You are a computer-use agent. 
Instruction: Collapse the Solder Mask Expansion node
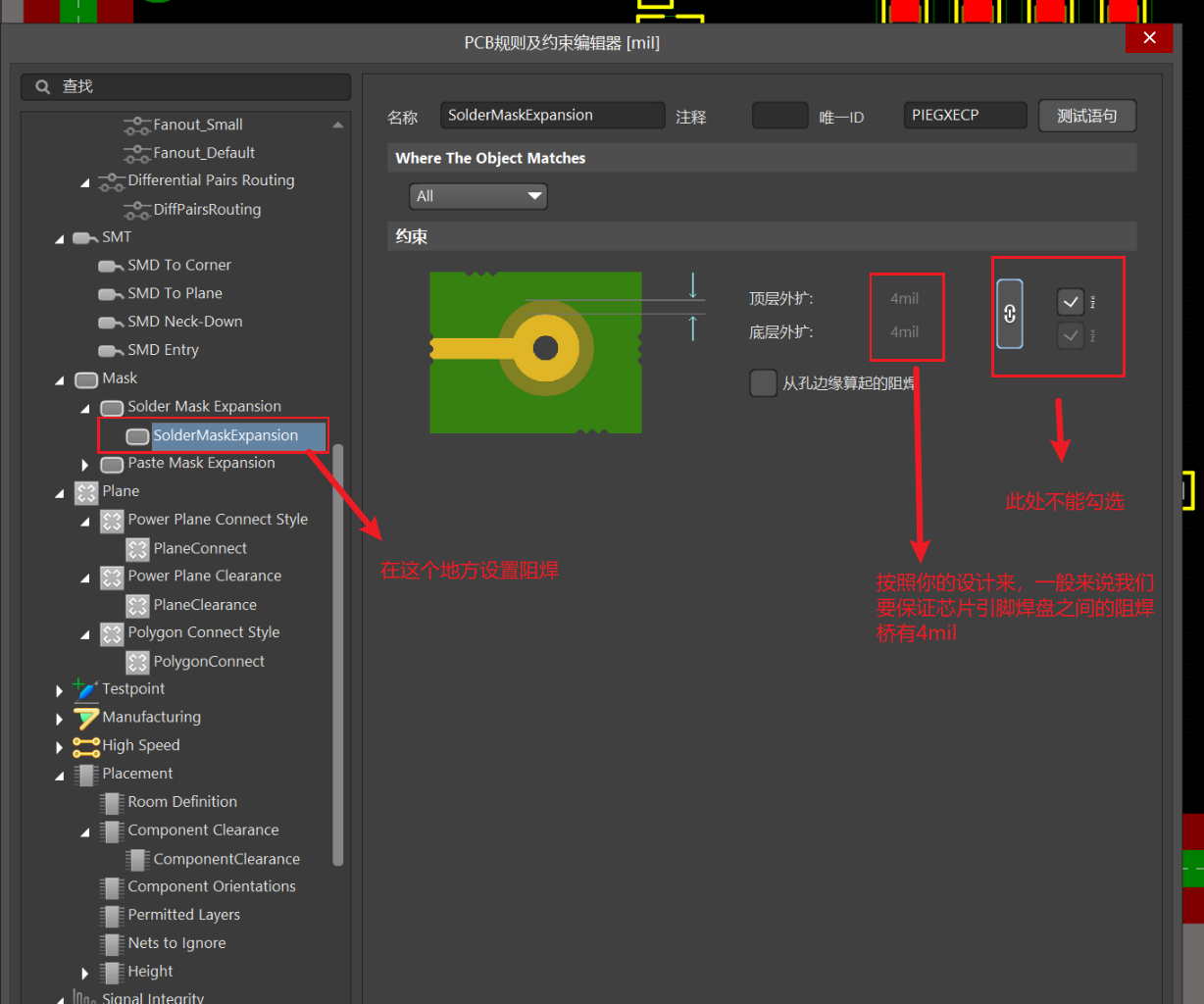tap(84, 409)
